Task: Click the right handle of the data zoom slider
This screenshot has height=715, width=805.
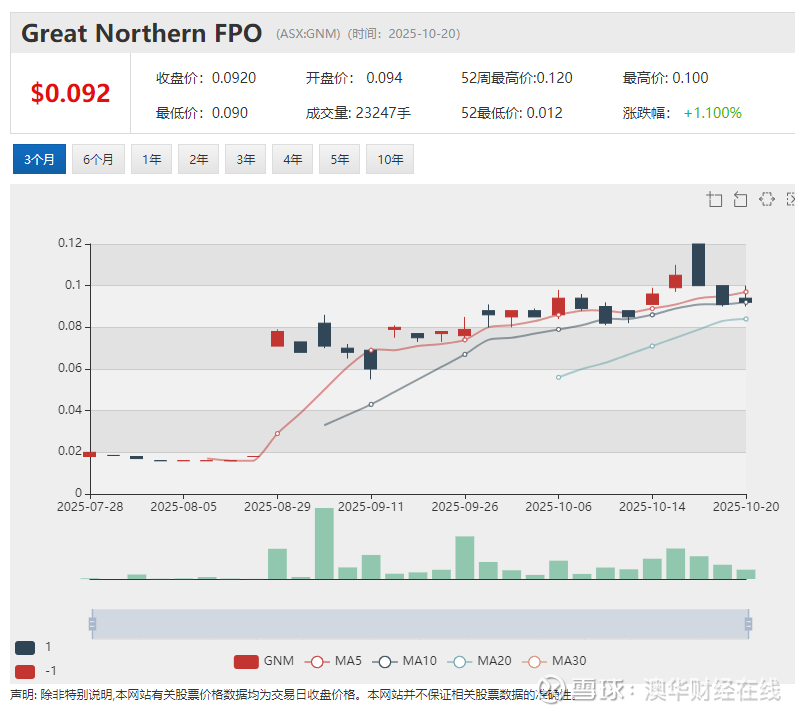Action: coord(749,624)
